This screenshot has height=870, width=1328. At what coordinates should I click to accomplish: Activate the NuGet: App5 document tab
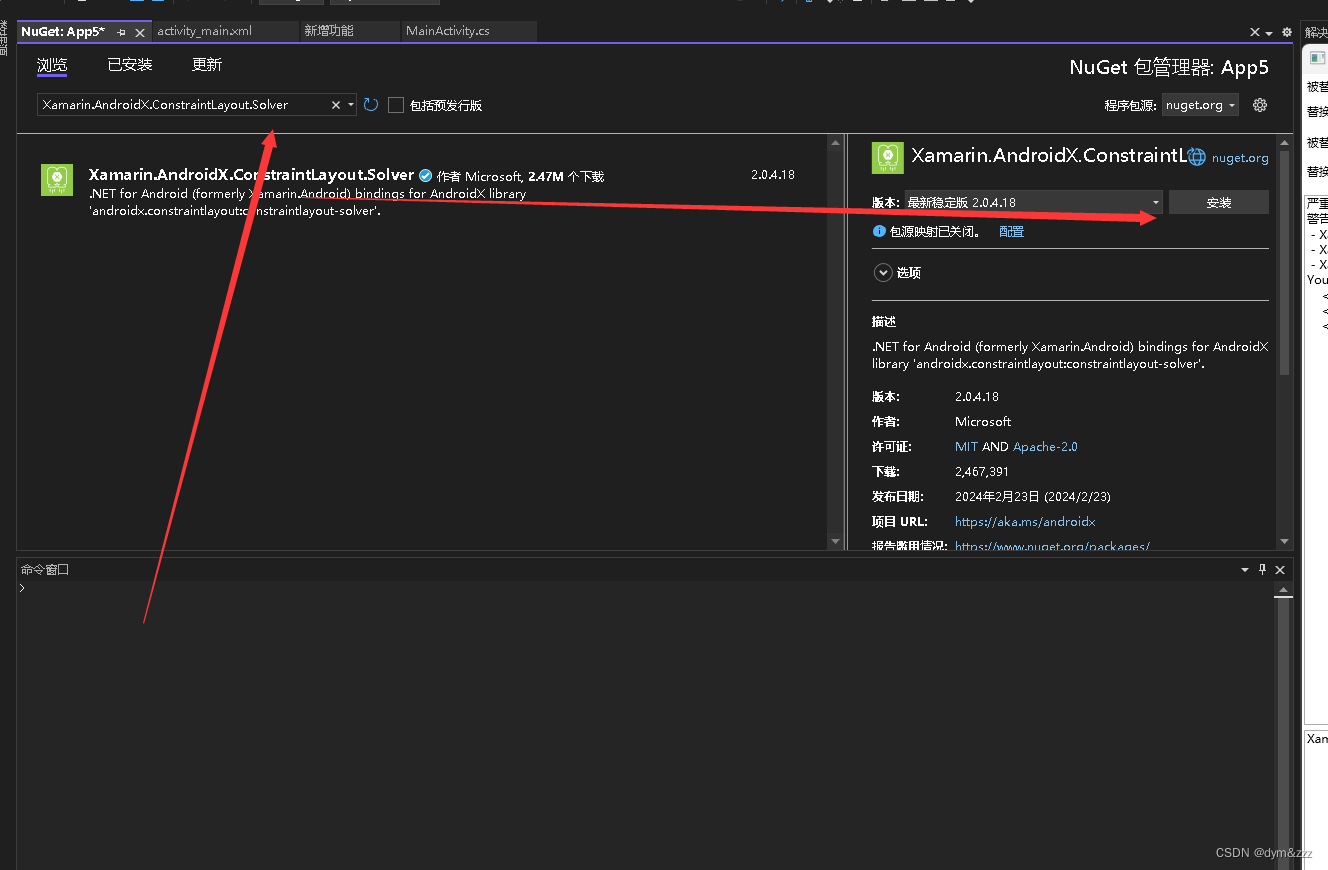tap(63, 32)
